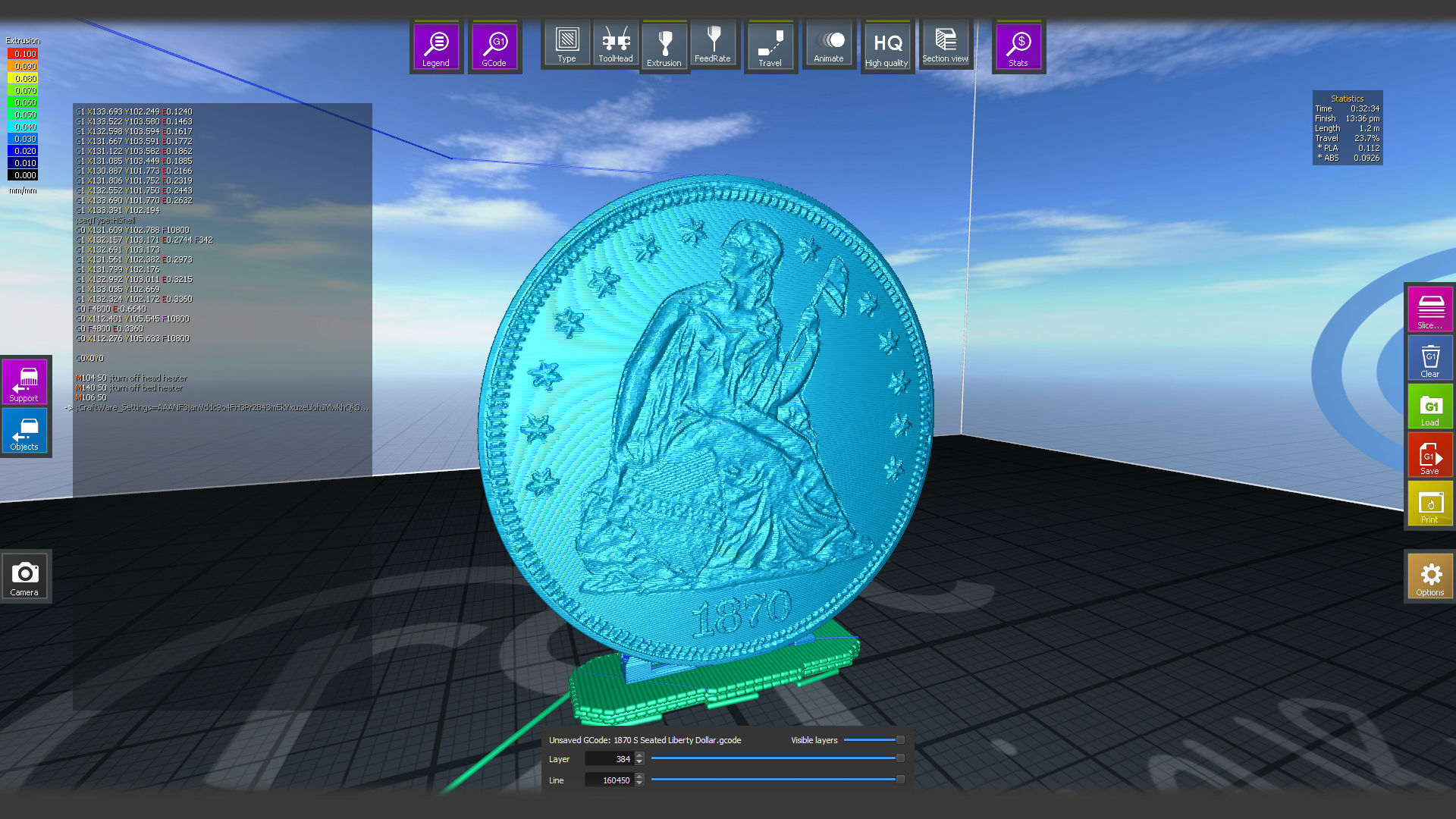
Task: Toggle the Legend panel button
Action: [436, 47]
